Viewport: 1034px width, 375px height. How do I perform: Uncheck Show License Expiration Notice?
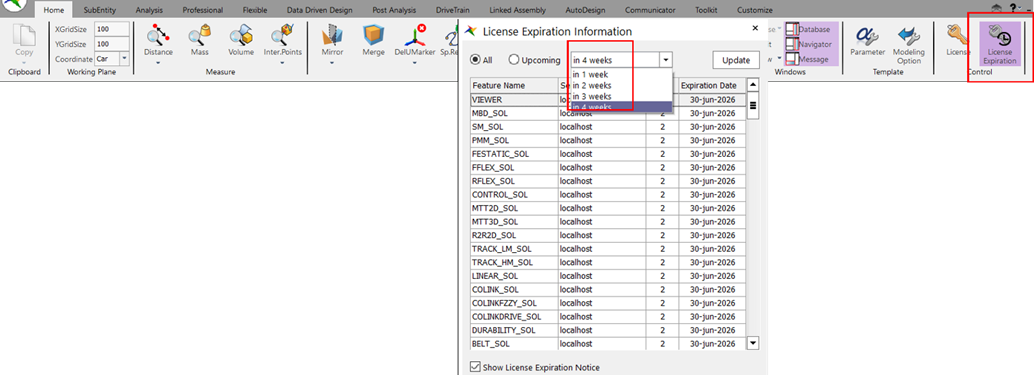click(x=475, y=367)
